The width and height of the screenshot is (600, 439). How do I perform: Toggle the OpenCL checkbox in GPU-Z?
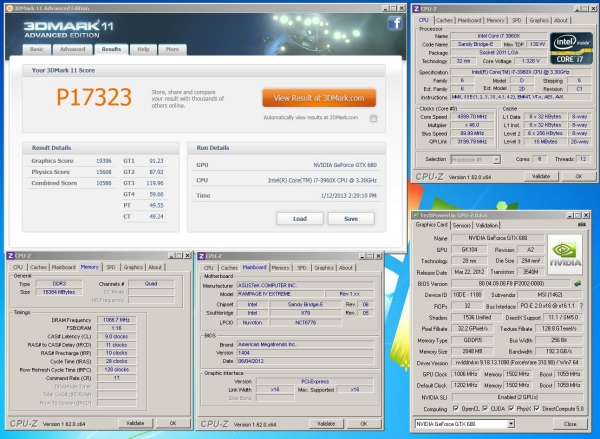pyautogui.click(x=455, y=408)
